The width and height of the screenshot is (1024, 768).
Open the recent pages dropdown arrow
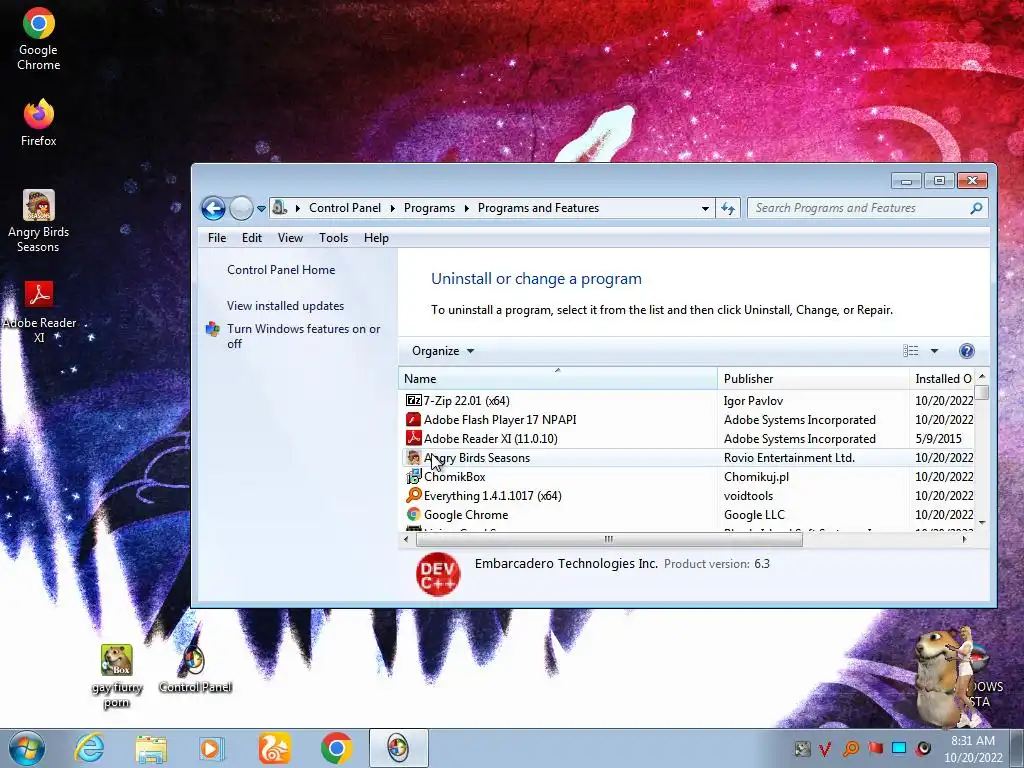[261, 209]
